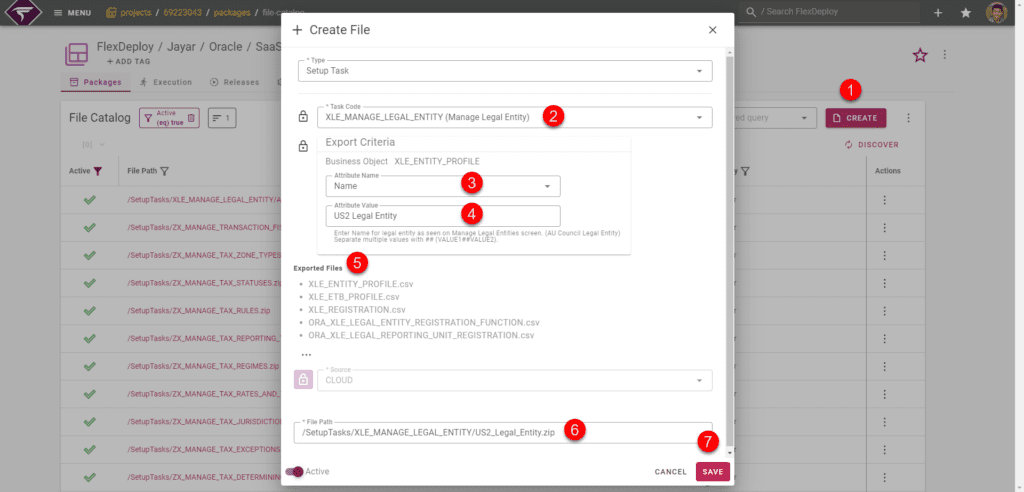
Task: Open the saved query dropdown left of CREATE
Action: 774,118
